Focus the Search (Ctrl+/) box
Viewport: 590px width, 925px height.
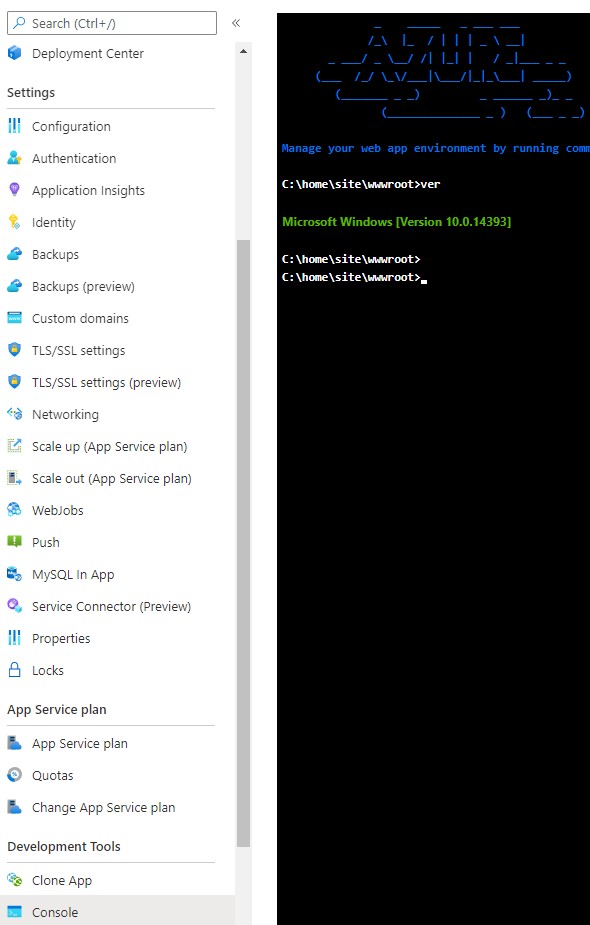tap(112, 23)
